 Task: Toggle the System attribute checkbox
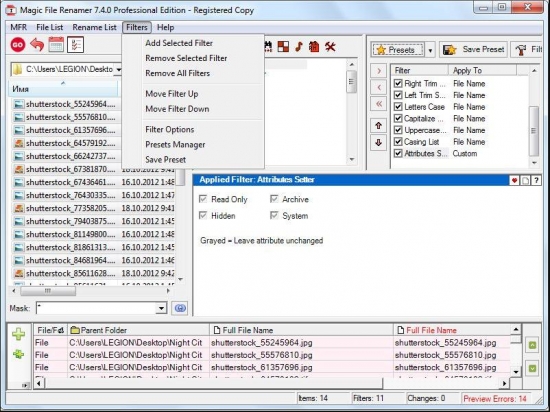(274, 215)
